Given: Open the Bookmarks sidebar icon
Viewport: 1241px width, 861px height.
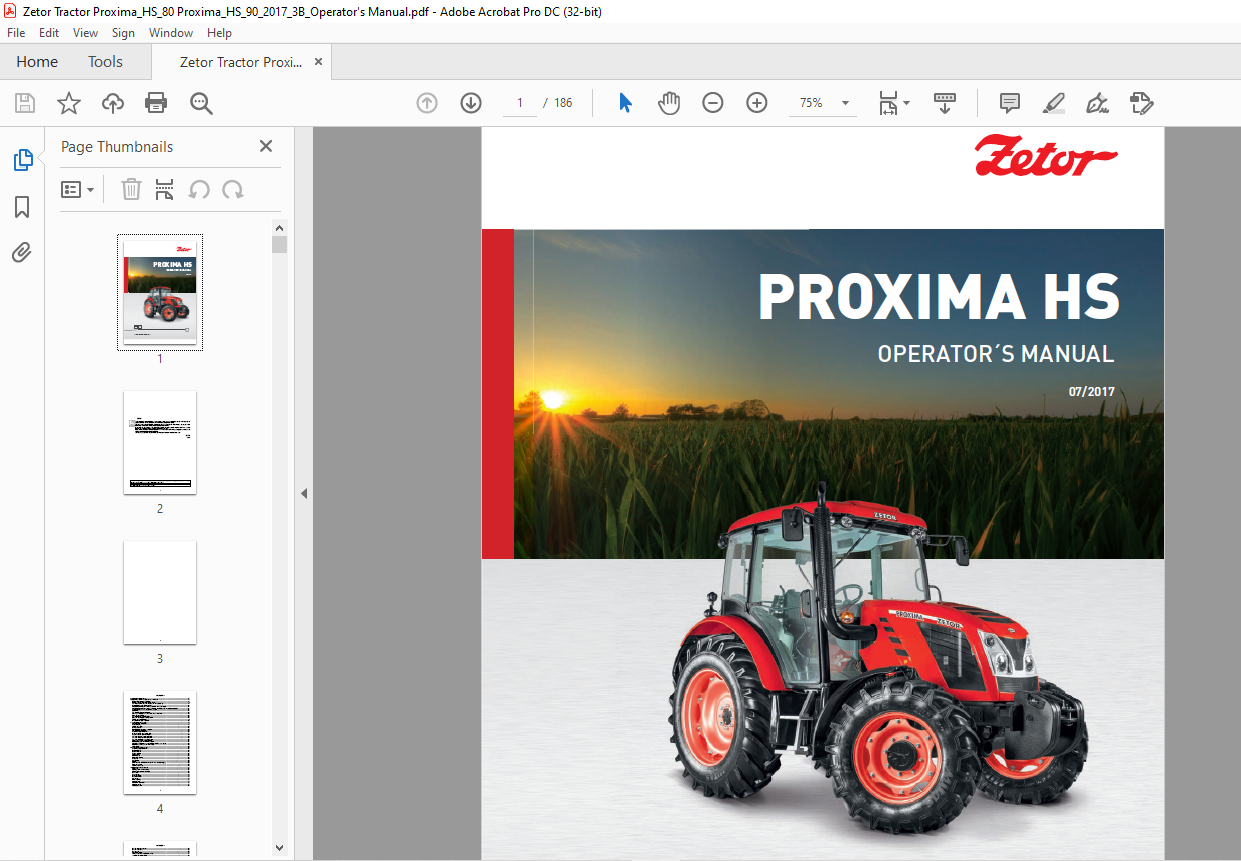Looking at the screenshot, I should click(x=22, y=207).
